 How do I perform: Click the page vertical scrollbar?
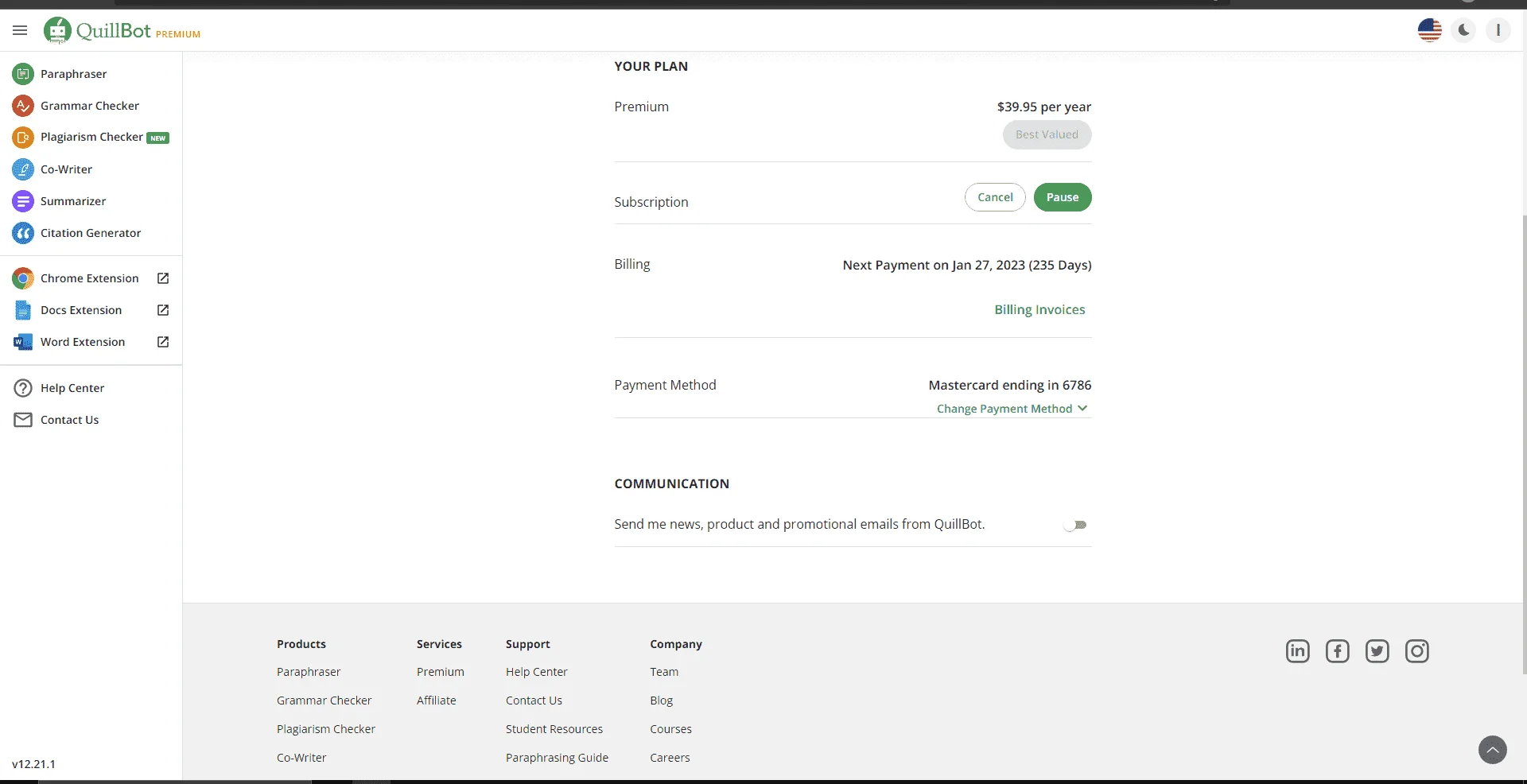[x=1524, y=444]
